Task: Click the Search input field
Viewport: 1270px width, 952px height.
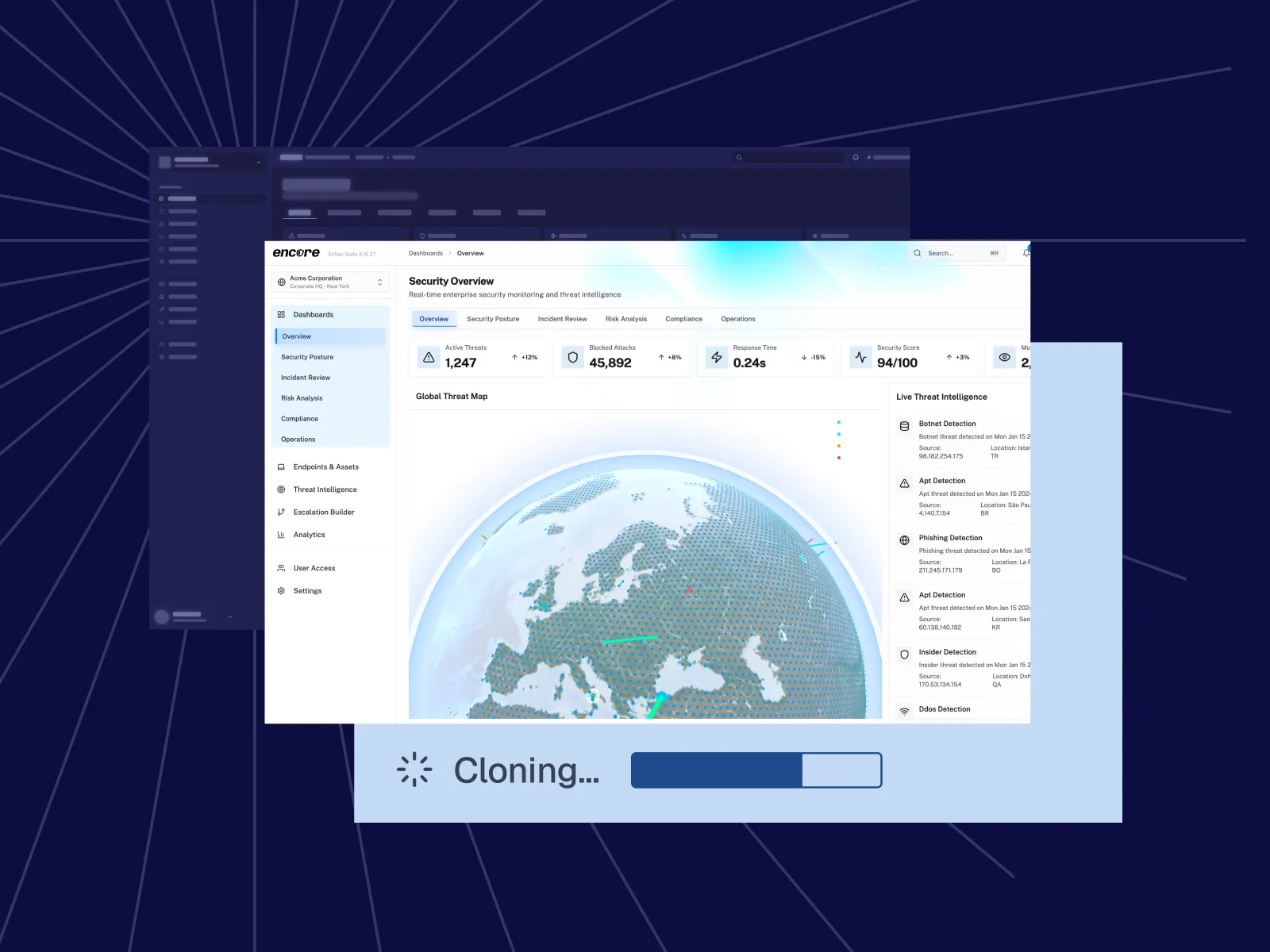Action: tap(956, 253)
